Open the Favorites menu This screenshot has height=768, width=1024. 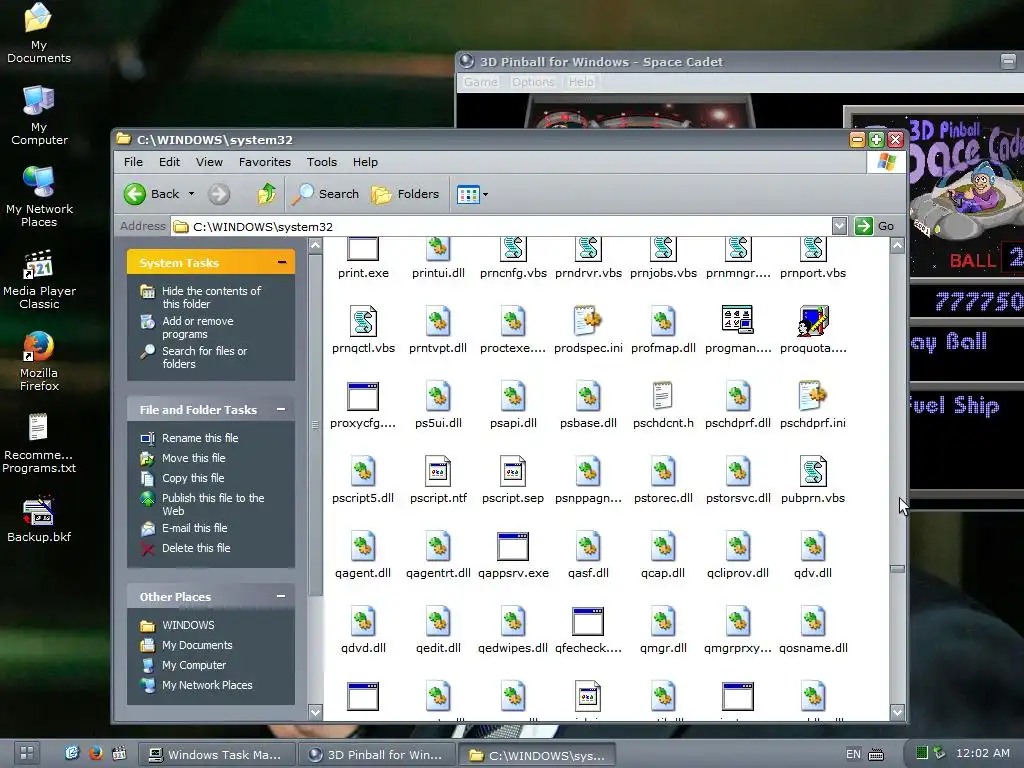click(x=264, y=162)
